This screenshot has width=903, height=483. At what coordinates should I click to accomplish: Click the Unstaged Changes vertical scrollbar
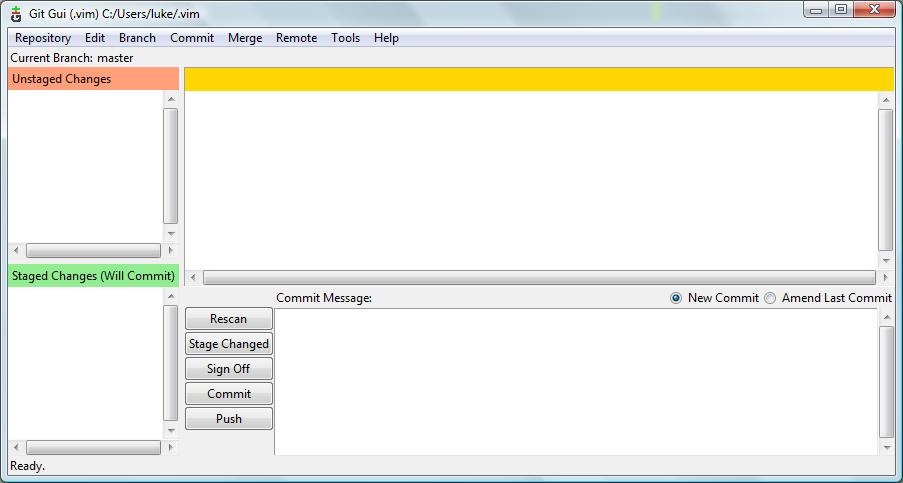[170, 166]
